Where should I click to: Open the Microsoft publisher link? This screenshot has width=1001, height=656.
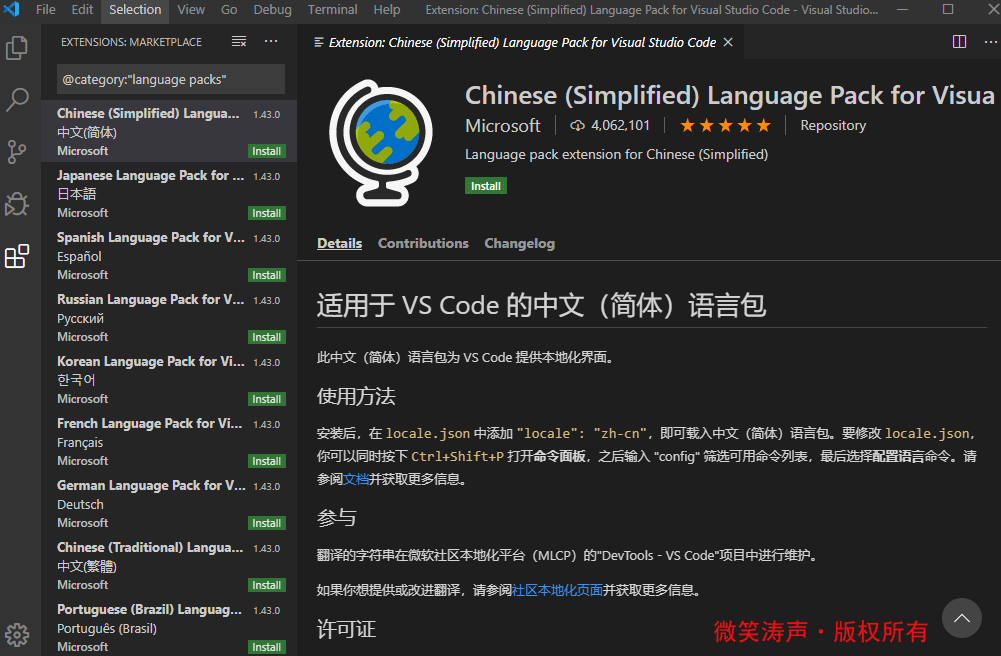coord(502,126)
